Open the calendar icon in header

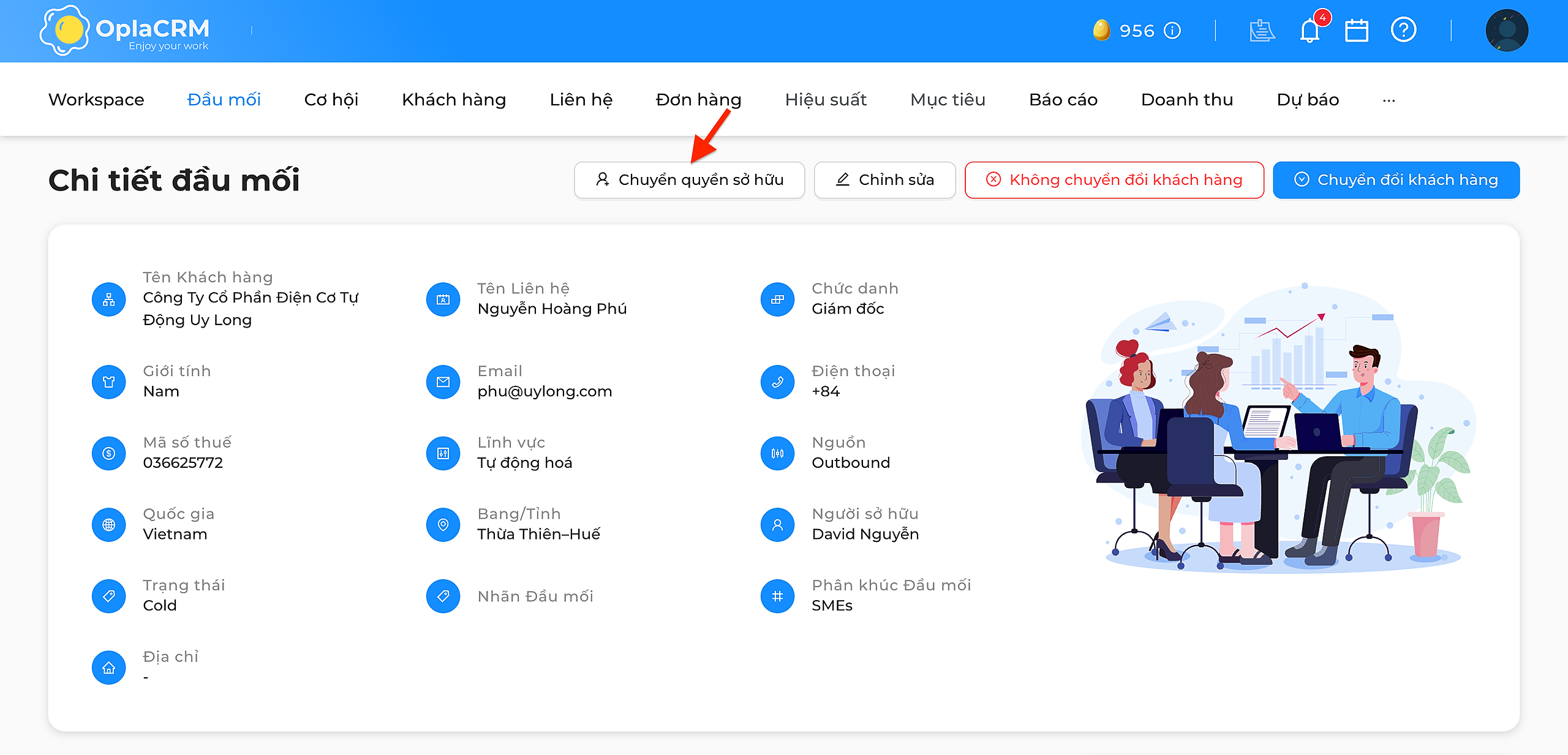click(x=1356, y=31)
